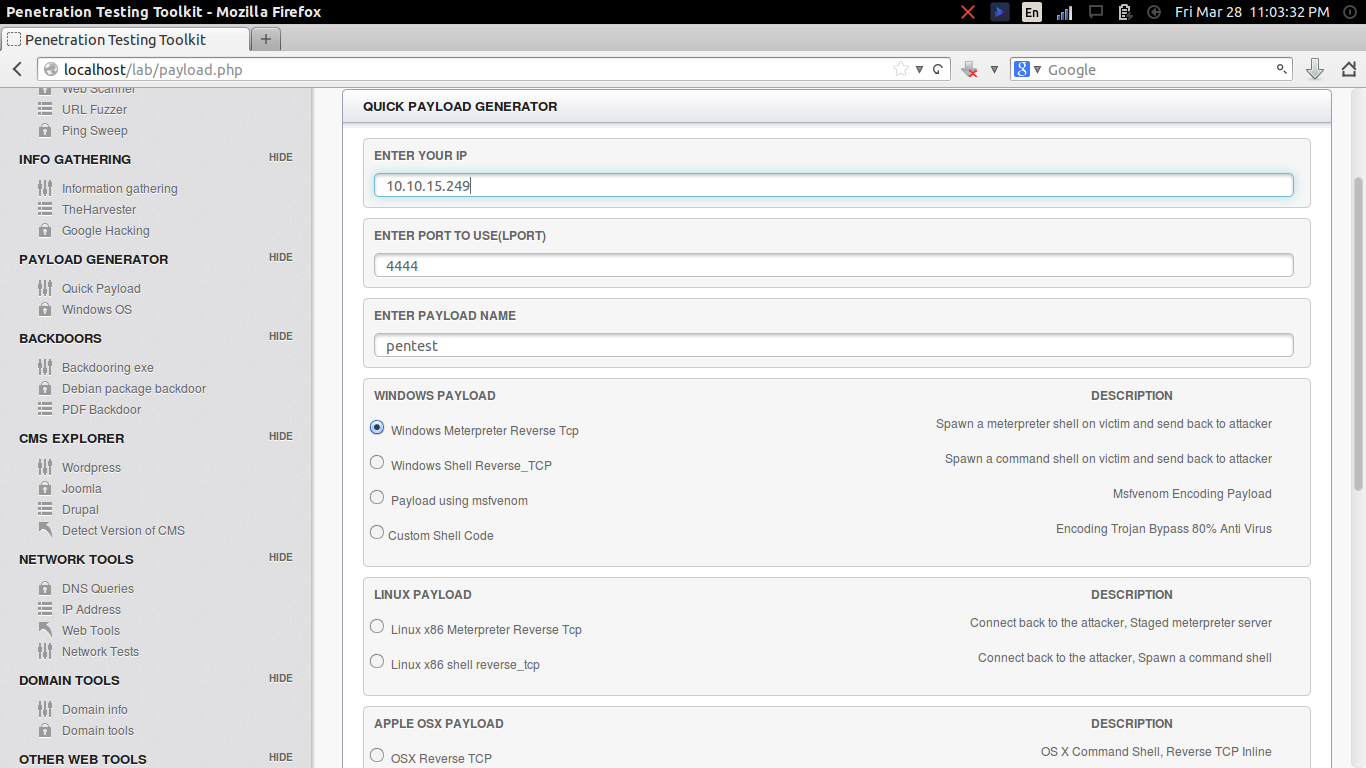Viewport: 1366px width, 768px height.
Task: Select Windows Meterpreter Reverse Tcp payload
Action: point(377,427)
